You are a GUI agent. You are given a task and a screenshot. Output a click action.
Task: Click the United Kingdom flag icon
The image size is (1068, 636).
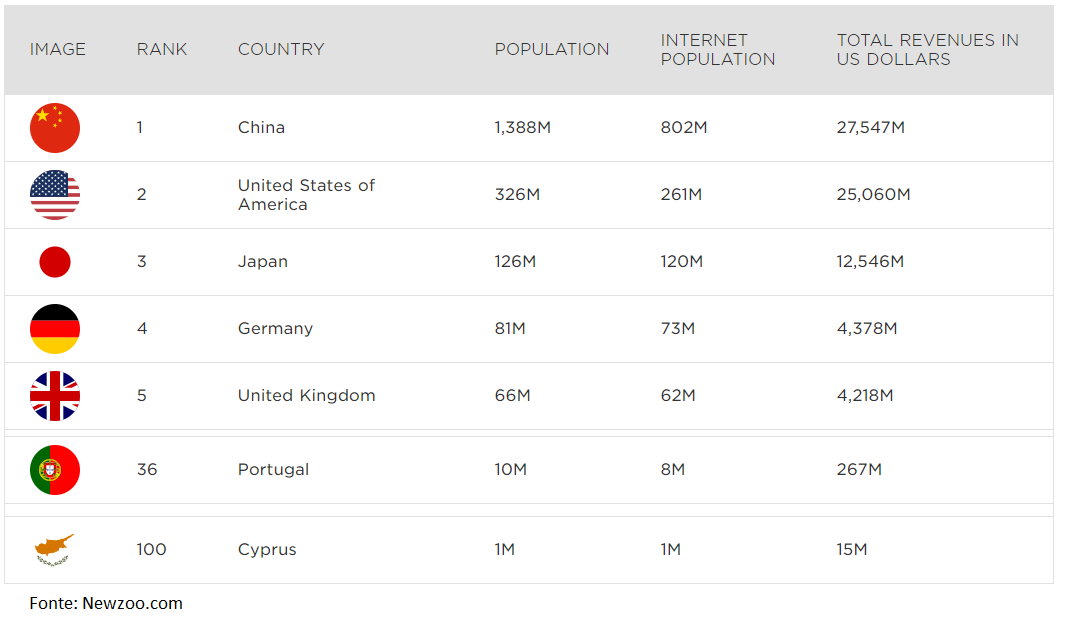tap(55, 396)
